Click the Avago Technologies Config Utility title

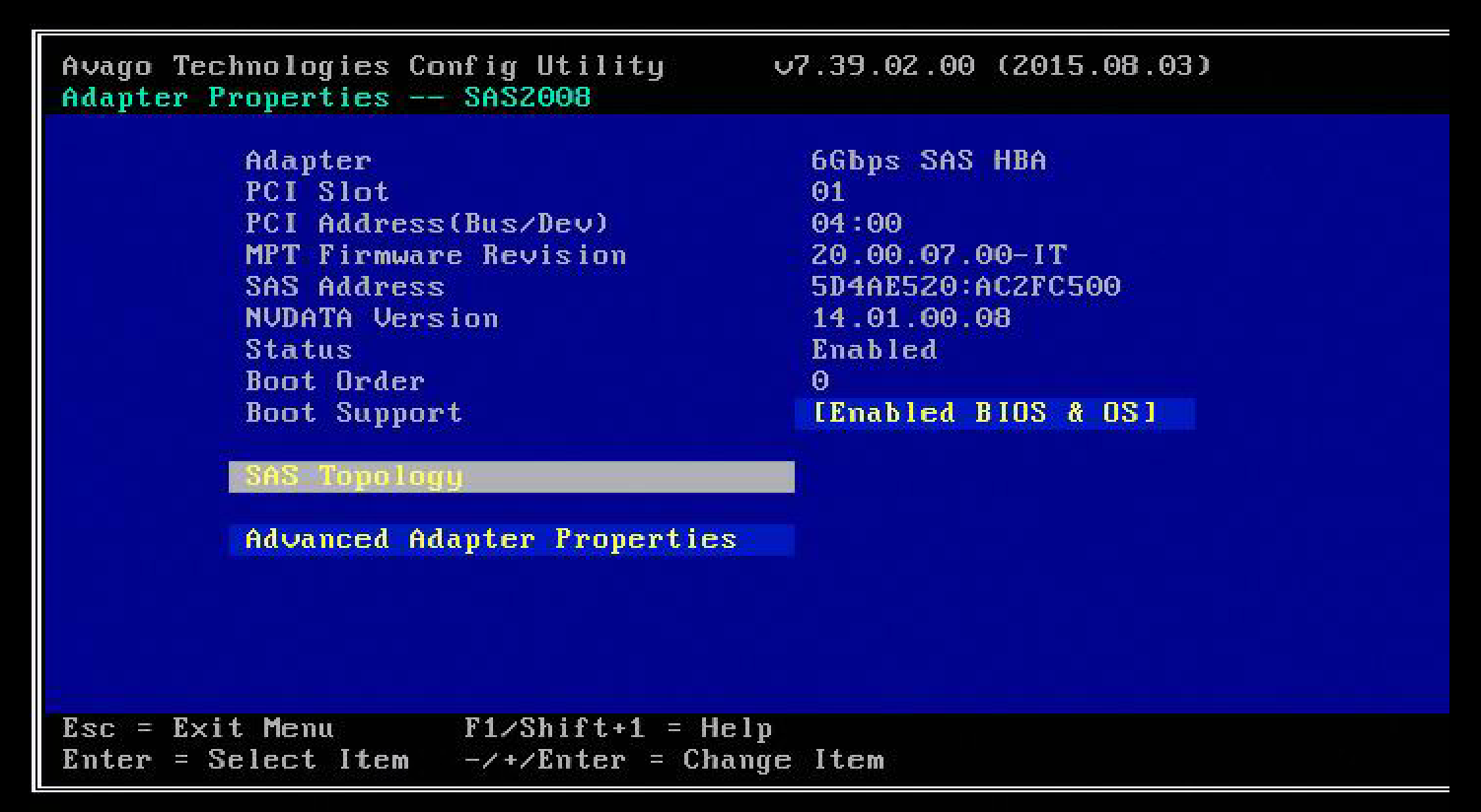tap(363, 66)
